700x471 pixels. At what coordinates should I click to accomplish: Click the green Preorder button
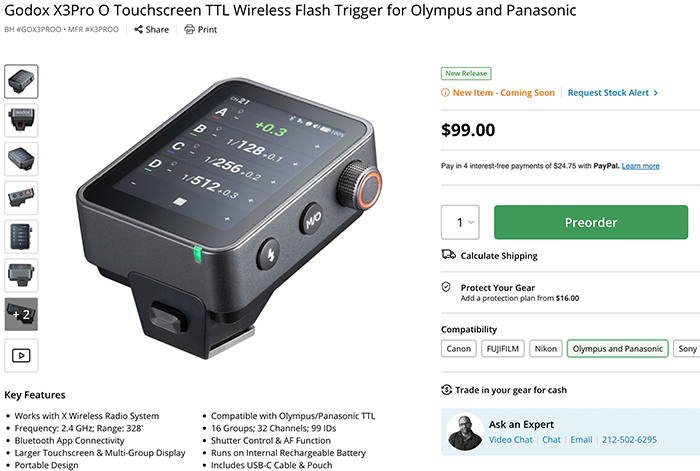pos(591,222)
